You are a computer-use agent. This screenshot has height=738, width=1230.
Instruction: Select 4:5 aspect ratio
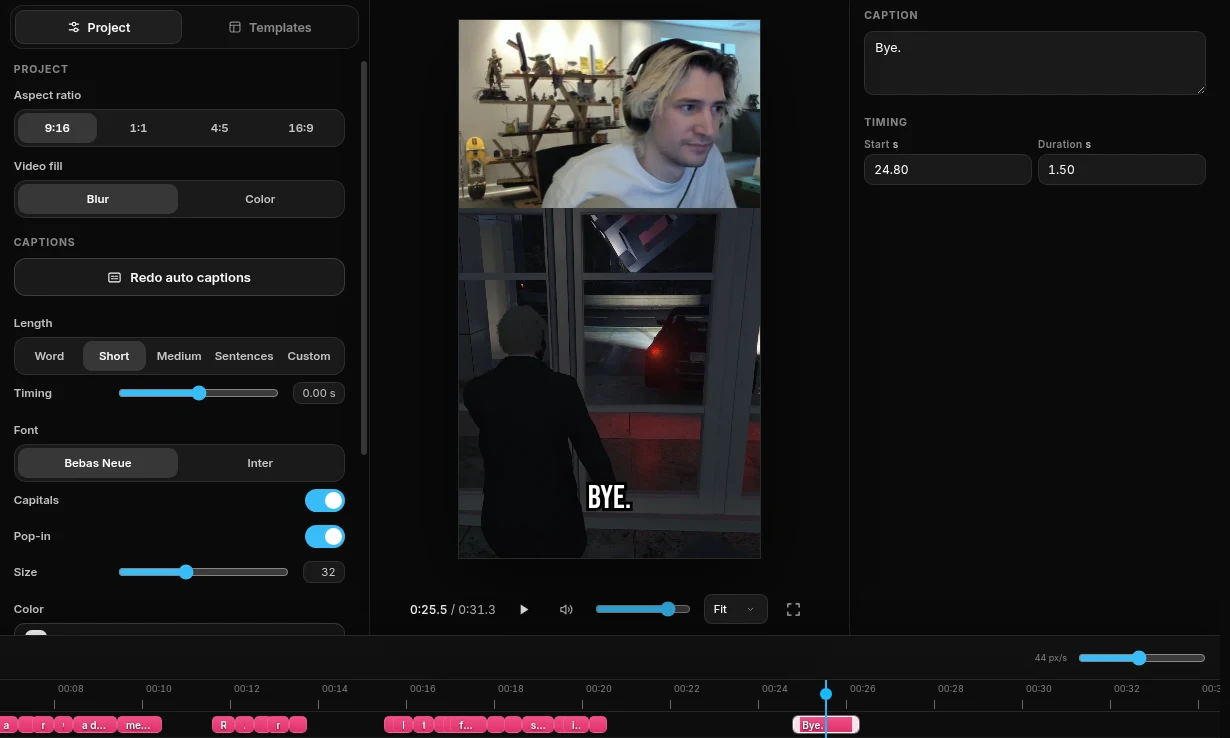[219, 128]
